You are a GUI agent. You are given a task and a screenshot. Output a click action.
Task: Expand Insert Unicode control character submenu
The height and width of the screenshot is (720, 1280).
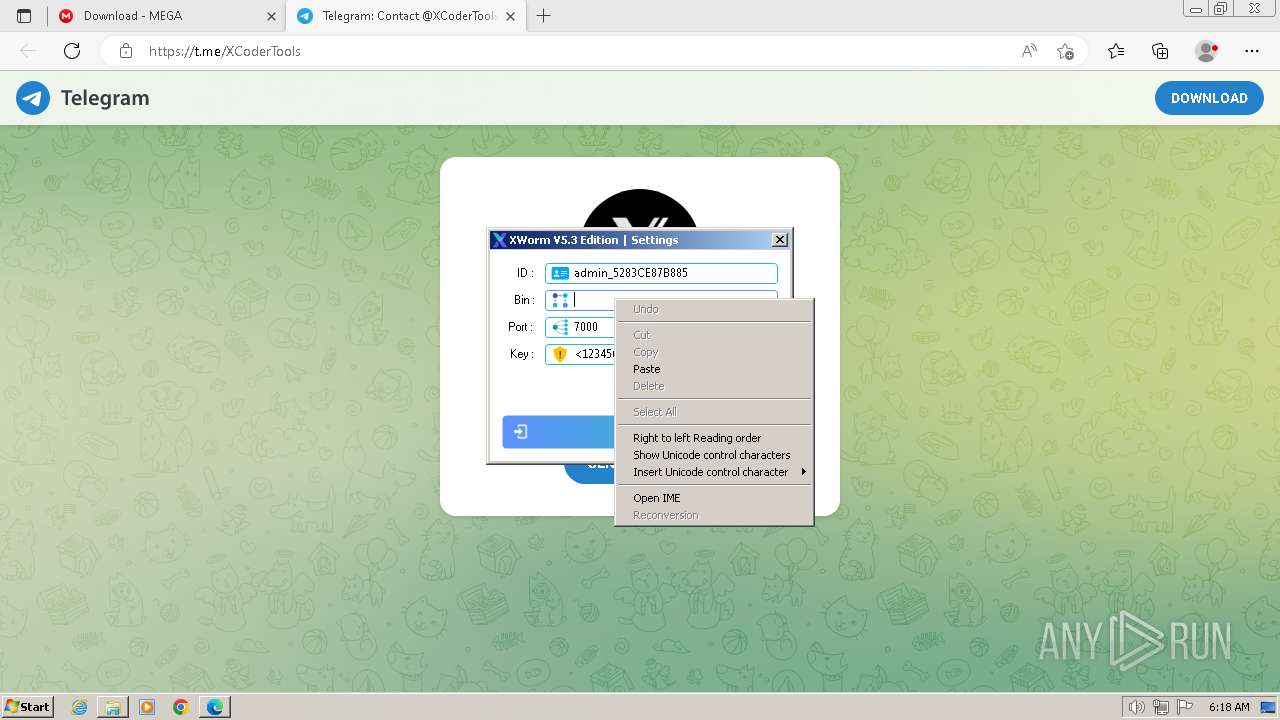pyautogui.click(x=714, y=472)
